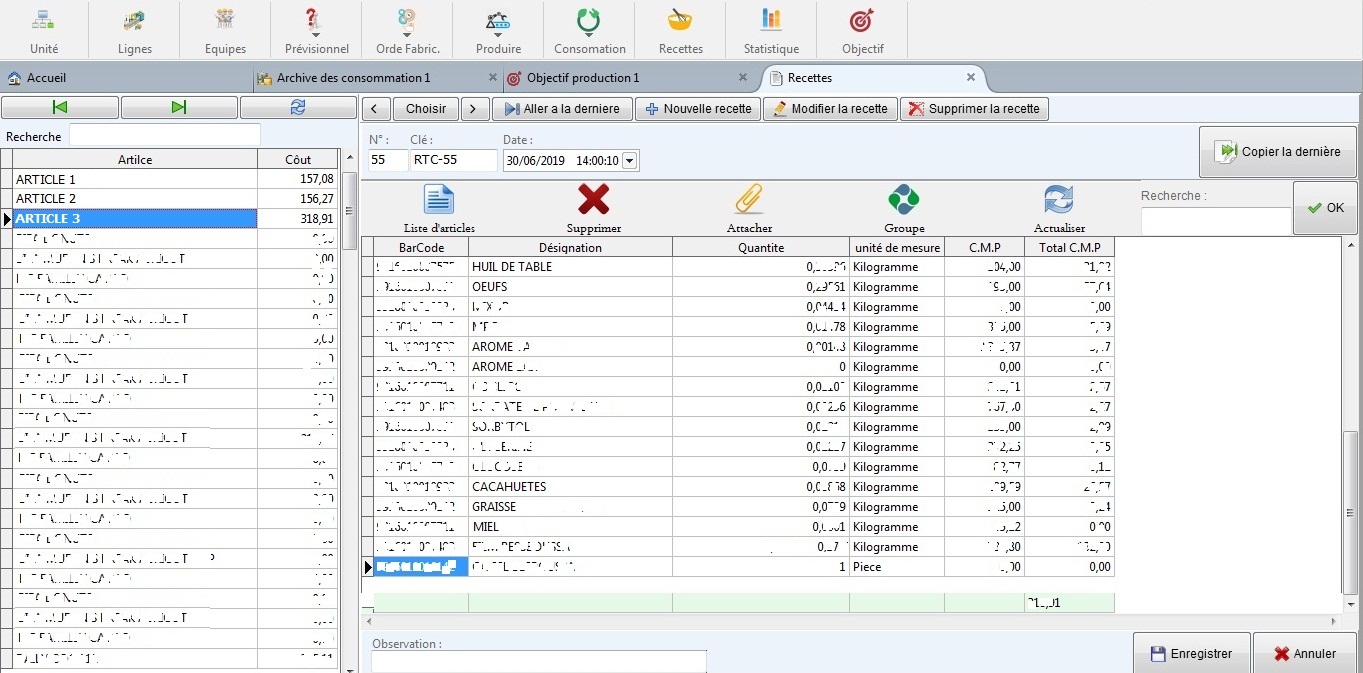This screenshot has height=673, width=1363.
Task: Jump to first record green arrow
Action: [60, 108]
